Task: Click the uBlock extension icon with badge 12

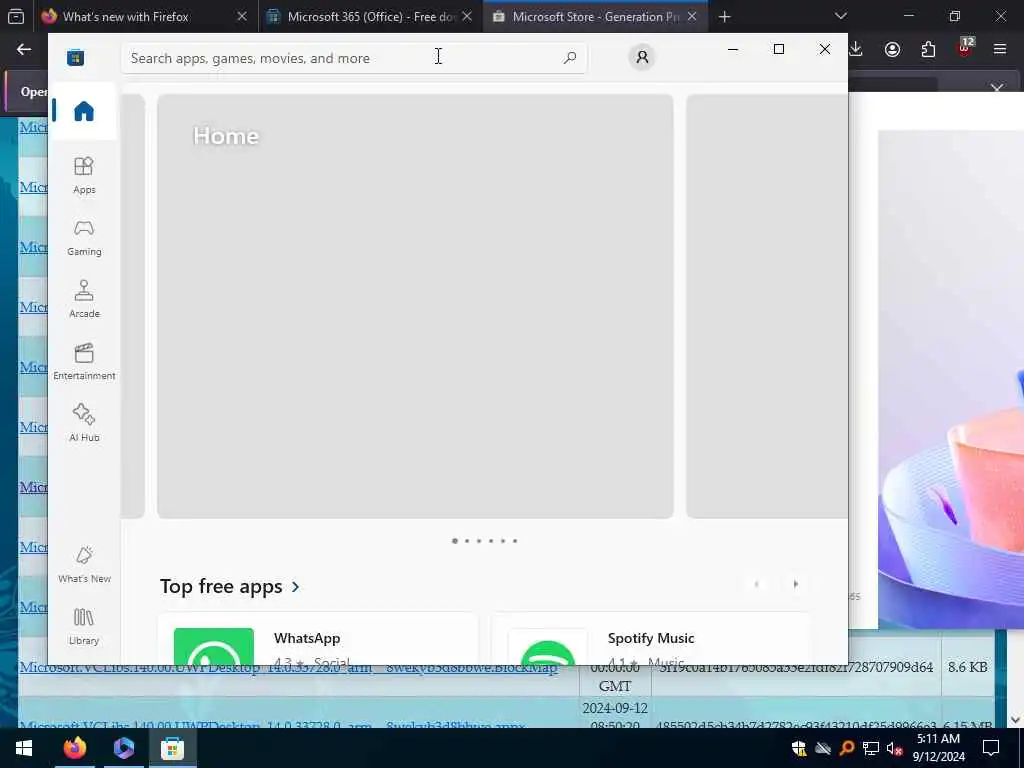Action: pyautogui.click(x=965, y=48)
